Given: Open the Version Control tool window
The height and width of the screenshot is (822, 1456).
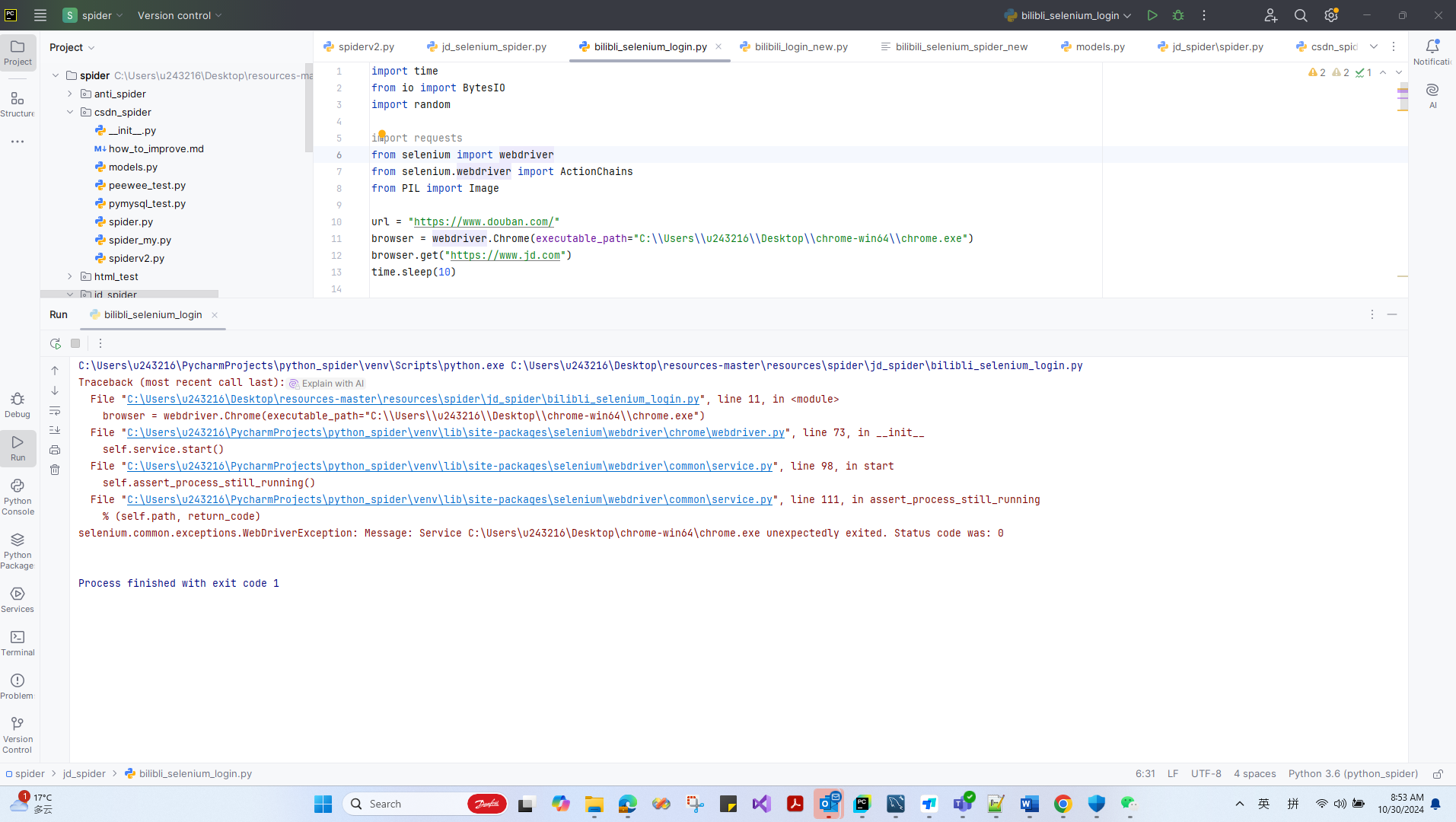Looking at the screenshot, I should pyautogui.click(x=18, y=734).
